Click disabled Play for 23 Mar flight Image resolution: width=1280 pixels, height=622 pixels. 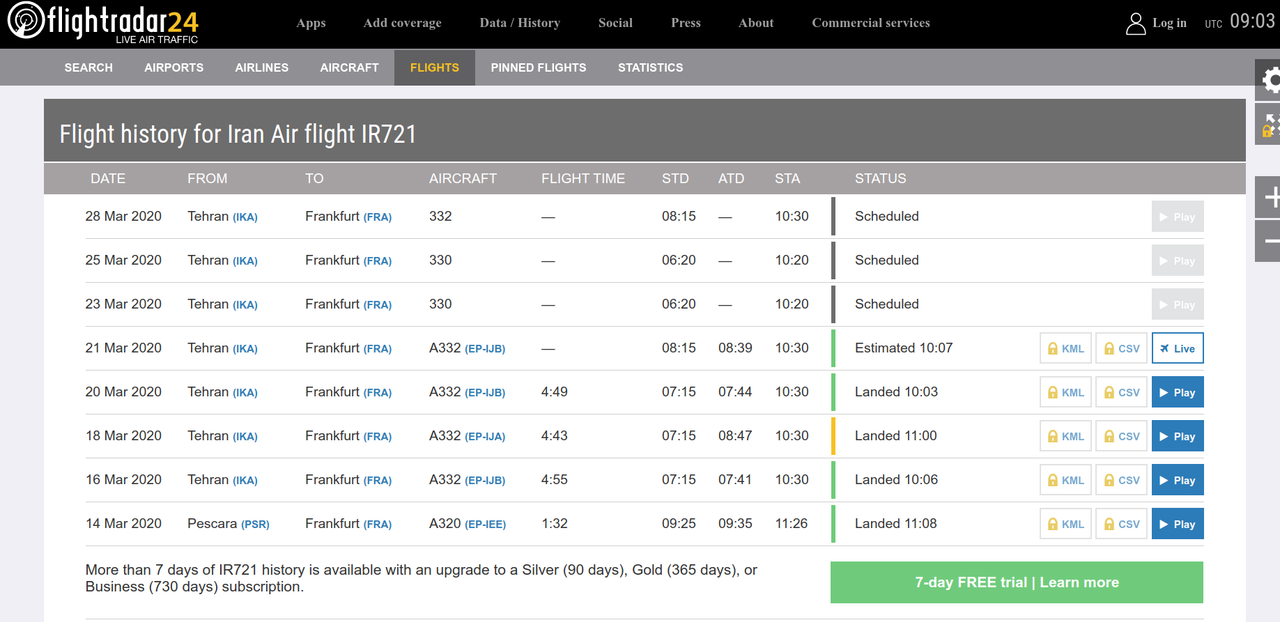click(x=1178, y=305)
